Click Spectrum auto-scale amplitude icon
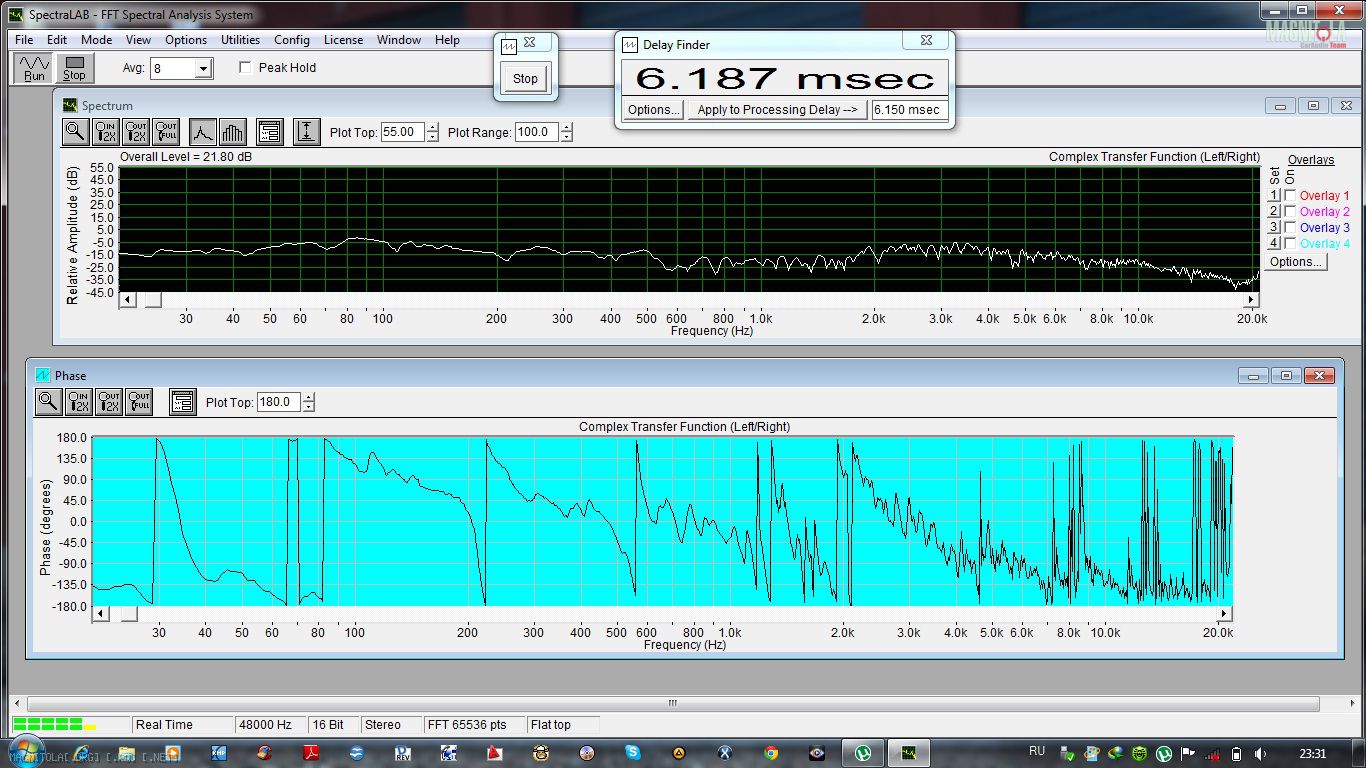Screen dimensions: 1366x768 point(306,131)
